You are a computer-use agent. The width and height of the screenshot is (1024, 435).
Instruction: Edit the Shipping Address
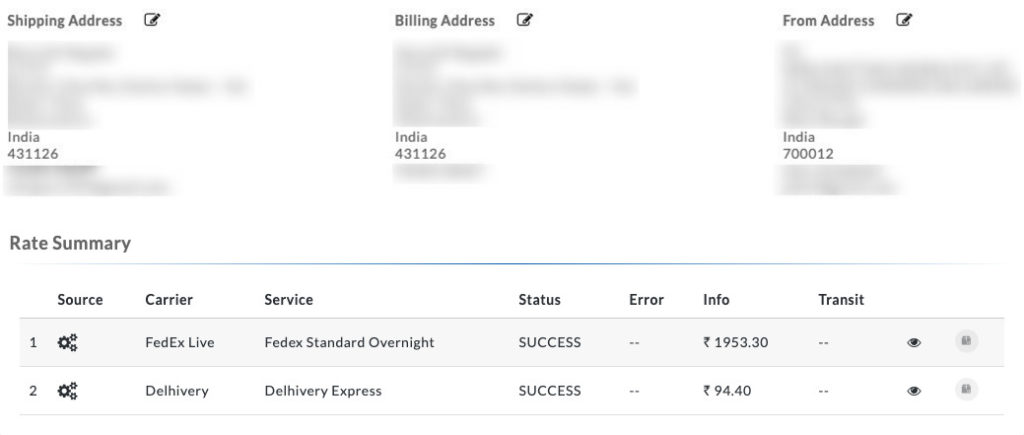click(152, 20)
